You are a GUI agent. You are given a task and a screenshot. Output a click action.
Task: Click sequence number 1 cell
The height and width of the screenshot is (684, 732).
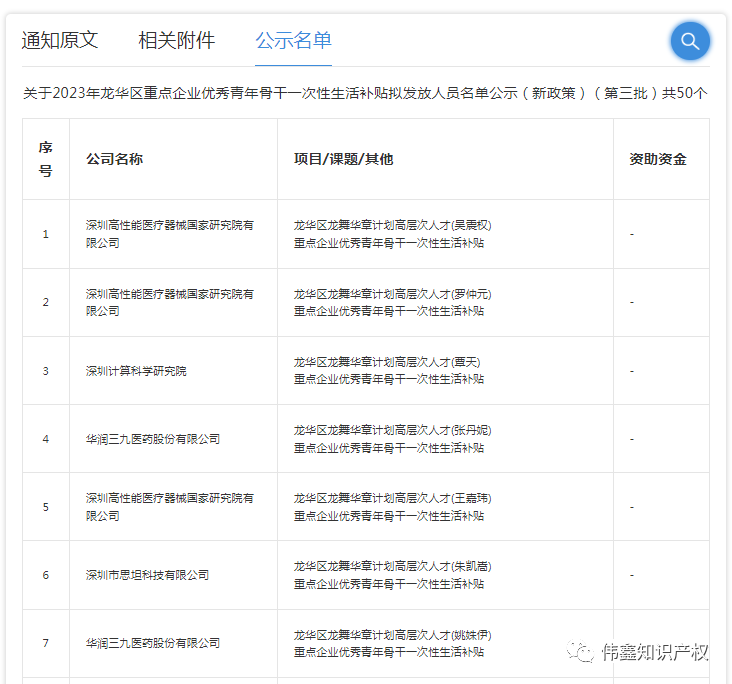[x=46, y=234]
